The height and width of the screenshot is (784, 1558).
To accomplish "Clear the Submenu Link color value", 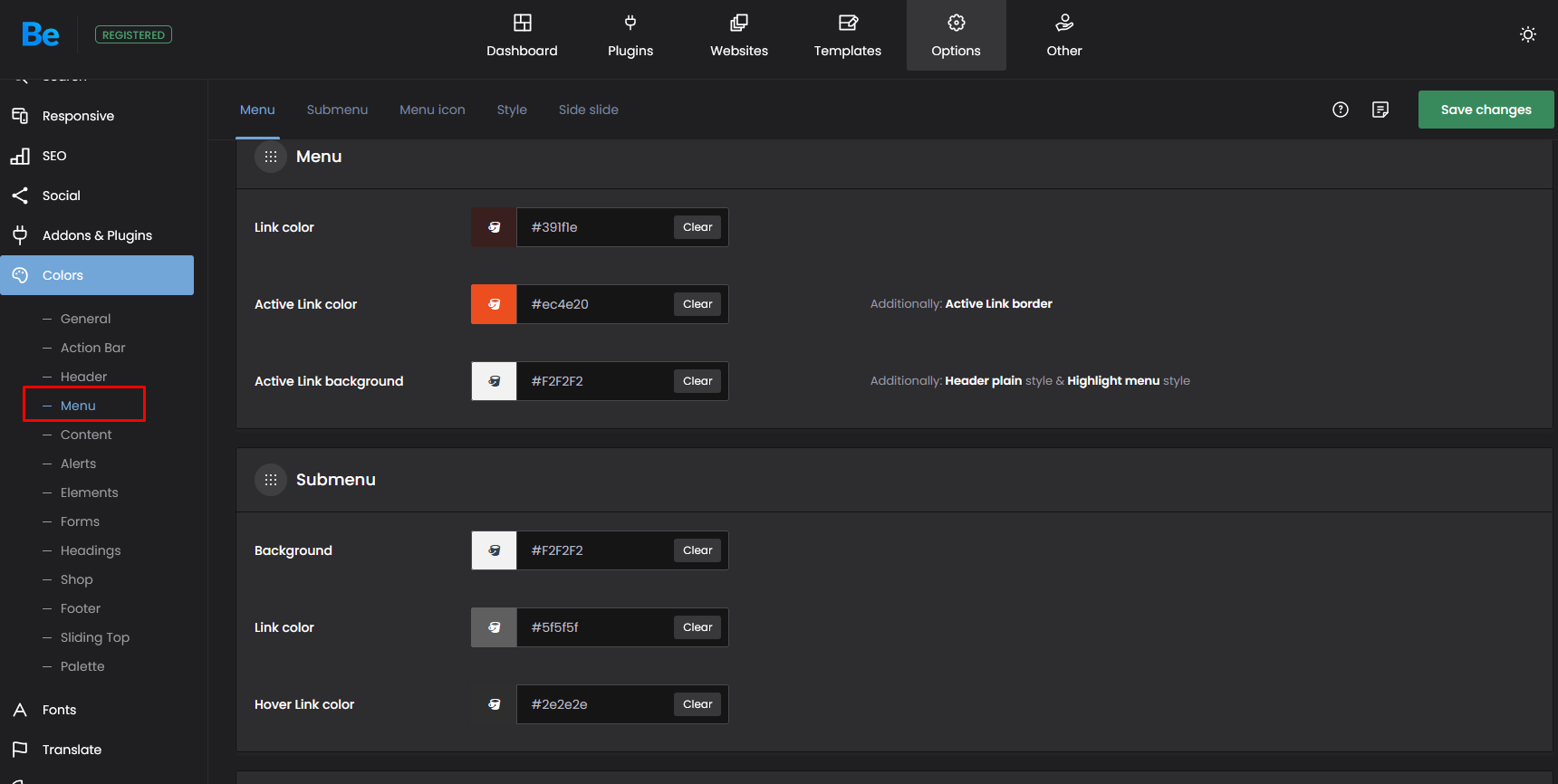I will pos(697,627).
